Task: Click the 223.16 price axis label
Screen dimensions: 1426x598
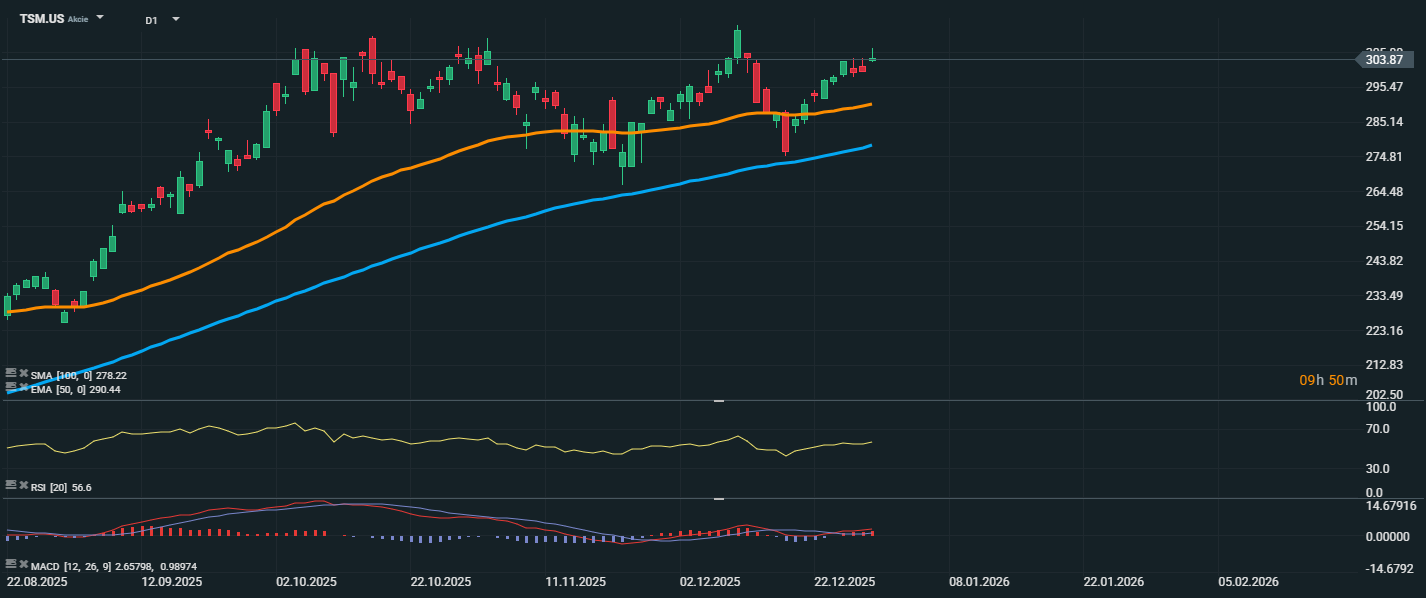Action: tap(1384, 331)
